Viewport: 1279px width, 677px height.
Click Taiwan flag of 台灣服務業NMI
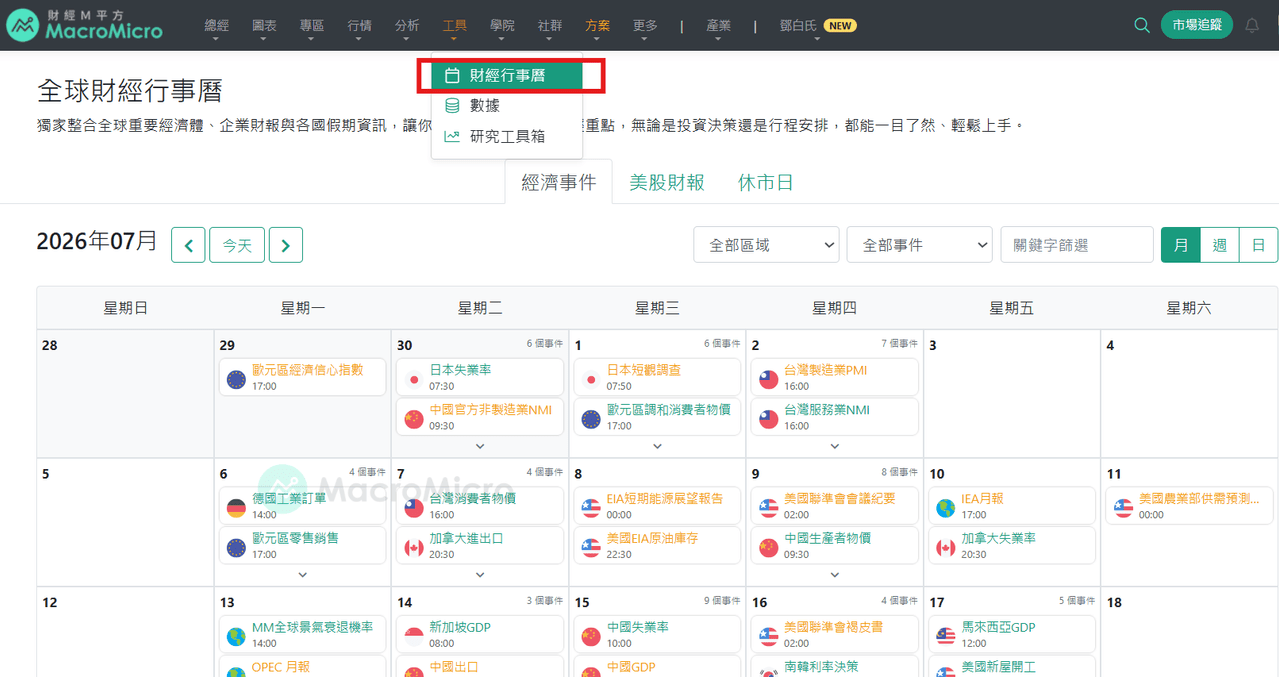click(x=768, y=420)
